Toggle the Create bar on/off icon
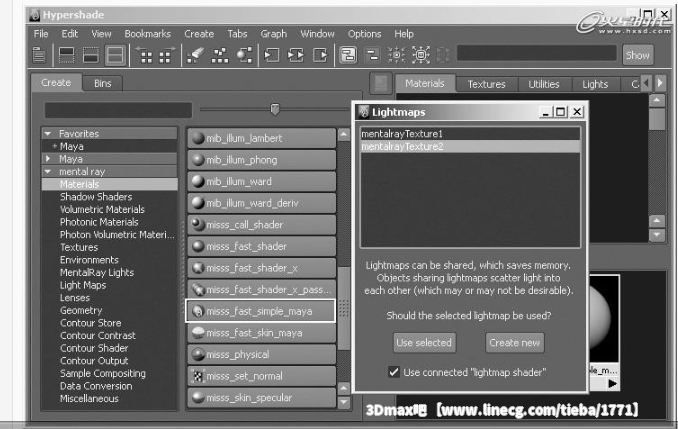This screenshot has height=429, width=678. (39, 55)
